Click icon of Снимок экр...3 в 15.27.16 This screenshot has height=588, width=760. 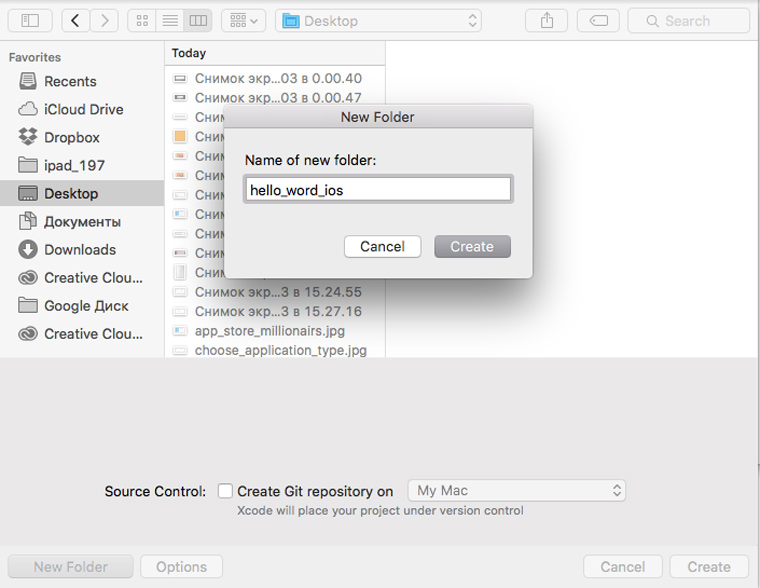(180, 311)
